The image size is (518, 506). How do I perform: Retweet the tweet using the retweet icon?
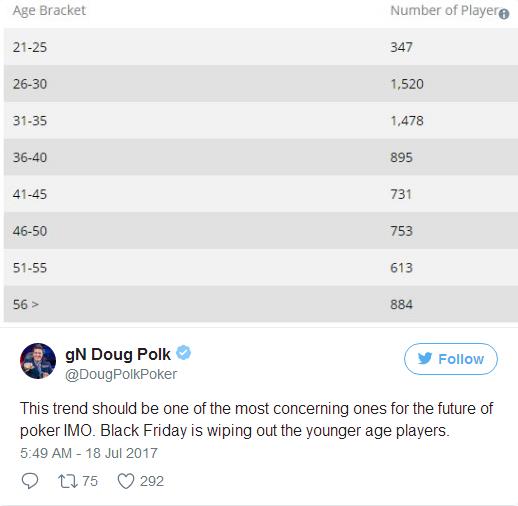coord(68,481)
